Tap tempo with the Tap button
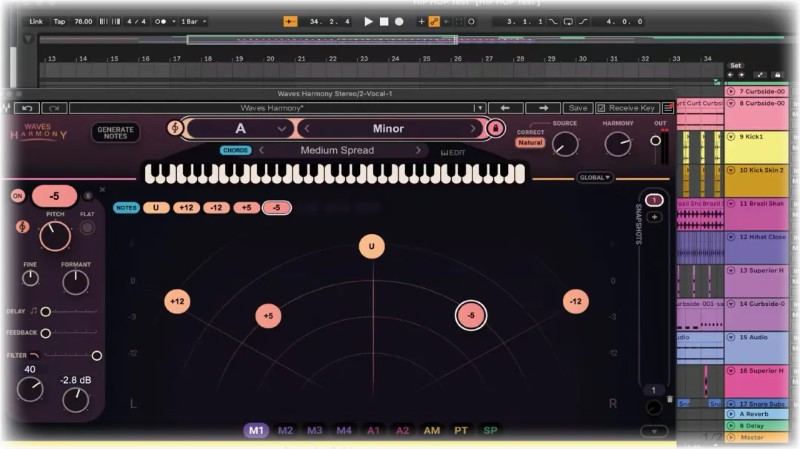 [59, 21]
